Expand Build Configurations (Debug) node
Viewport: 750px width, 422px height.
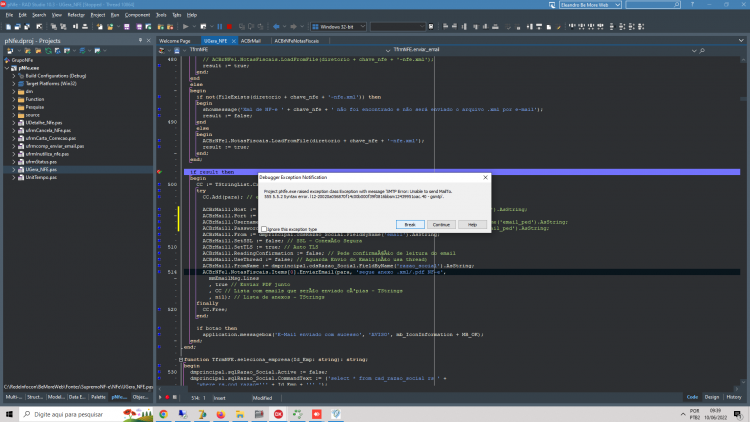[14, 76]
